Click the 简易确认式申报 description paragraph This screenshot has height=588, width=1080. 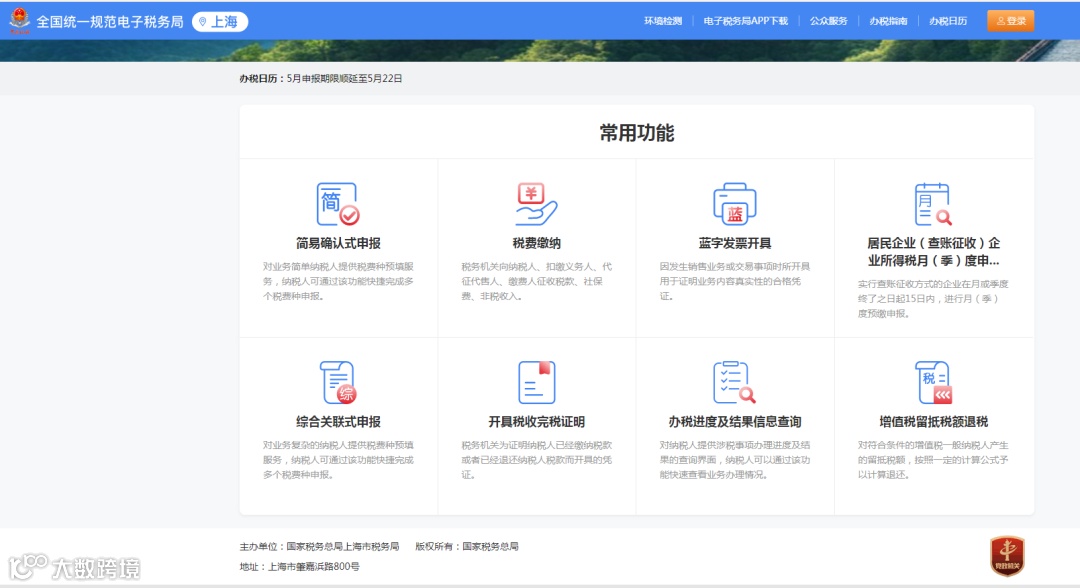(338, 281)
